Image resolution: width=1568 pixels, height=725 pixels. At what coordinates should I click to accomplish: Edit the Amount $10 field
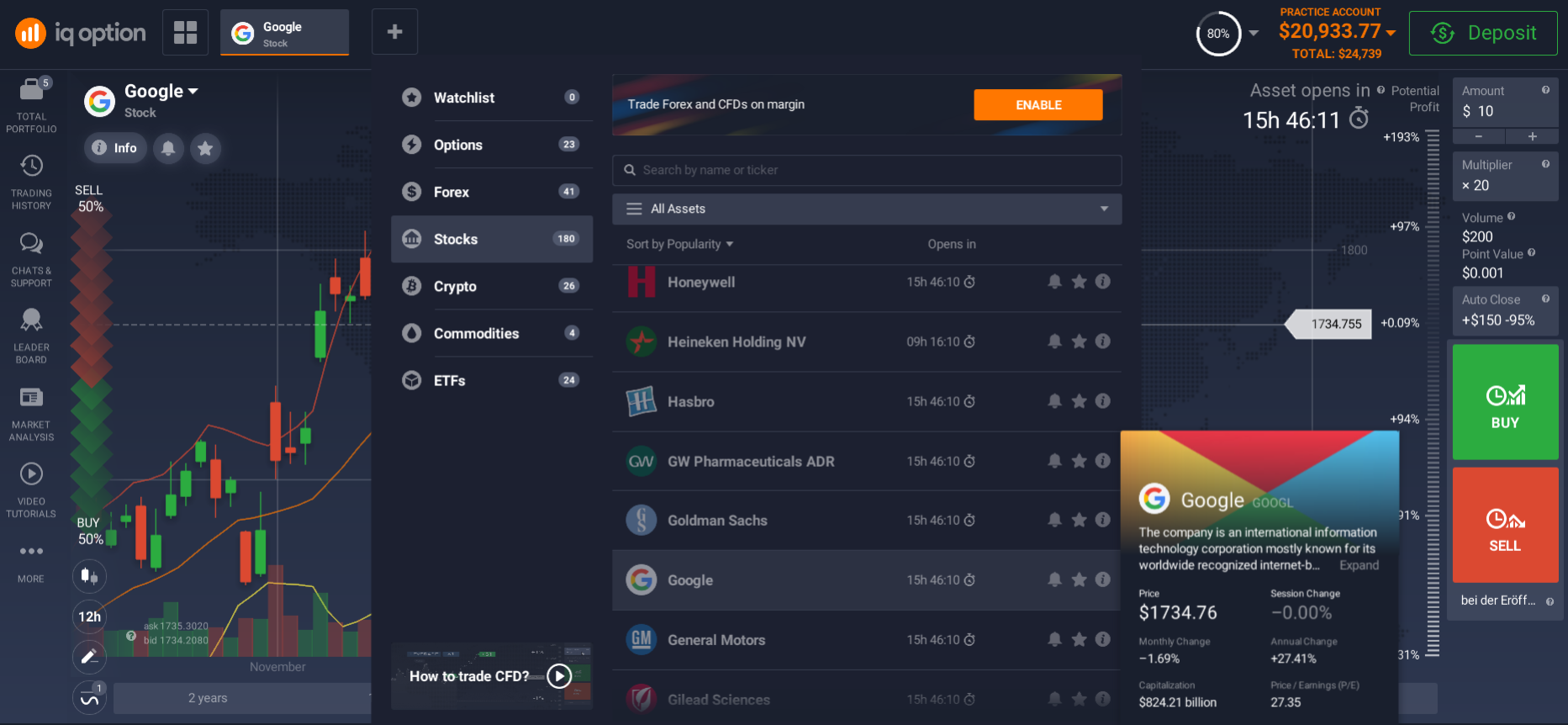tap(1505, 103)
